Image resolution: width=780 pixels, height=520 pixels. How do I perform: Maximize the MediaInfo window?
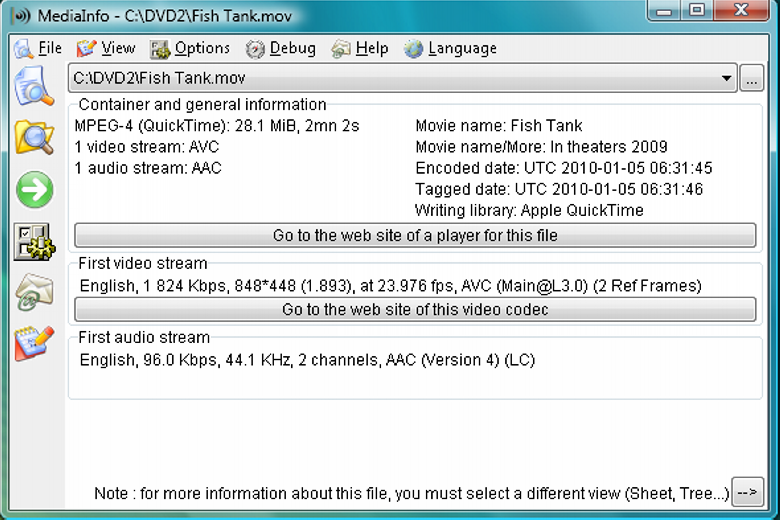click(x=696, y=10)
